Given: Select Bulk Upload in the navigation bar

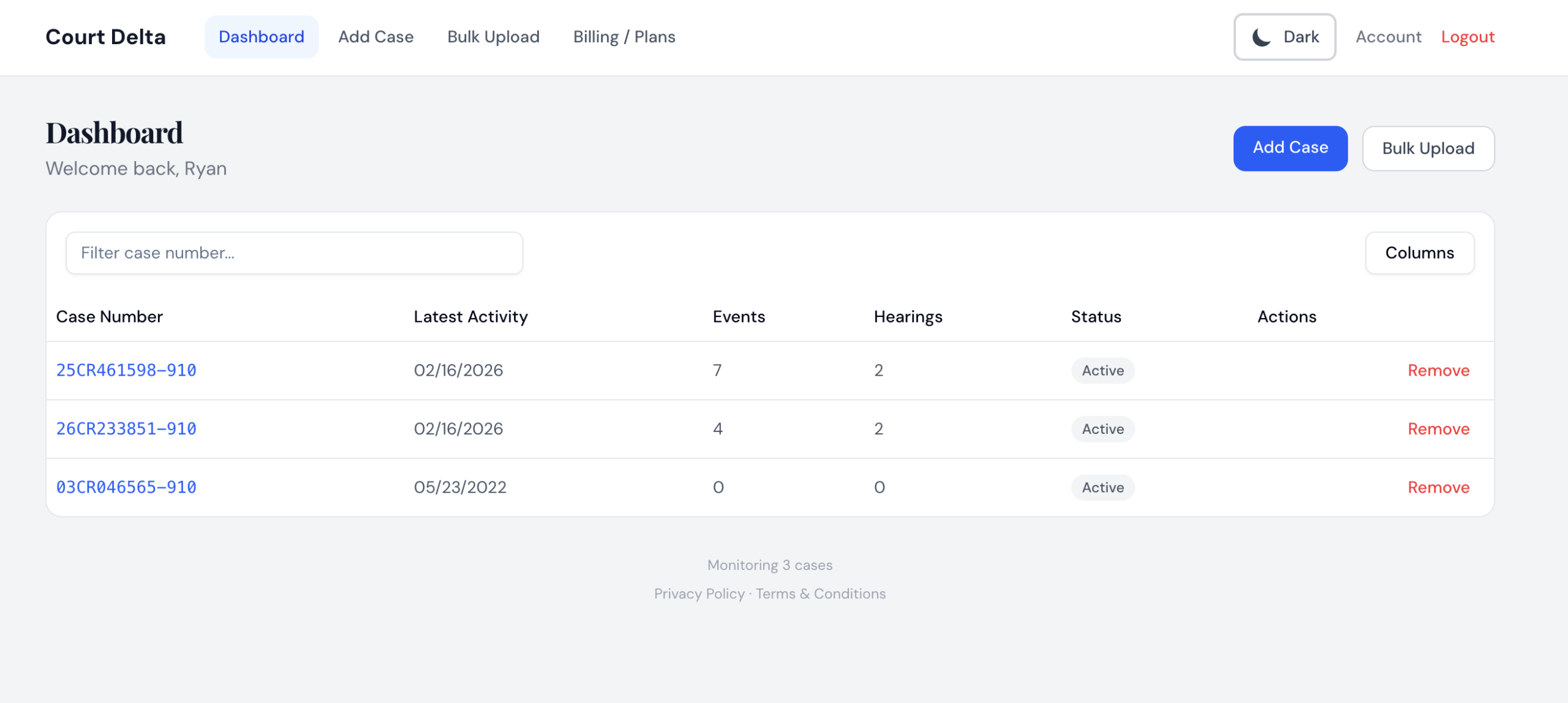Looking at the screenshot, I should click(x=494, y=37).
